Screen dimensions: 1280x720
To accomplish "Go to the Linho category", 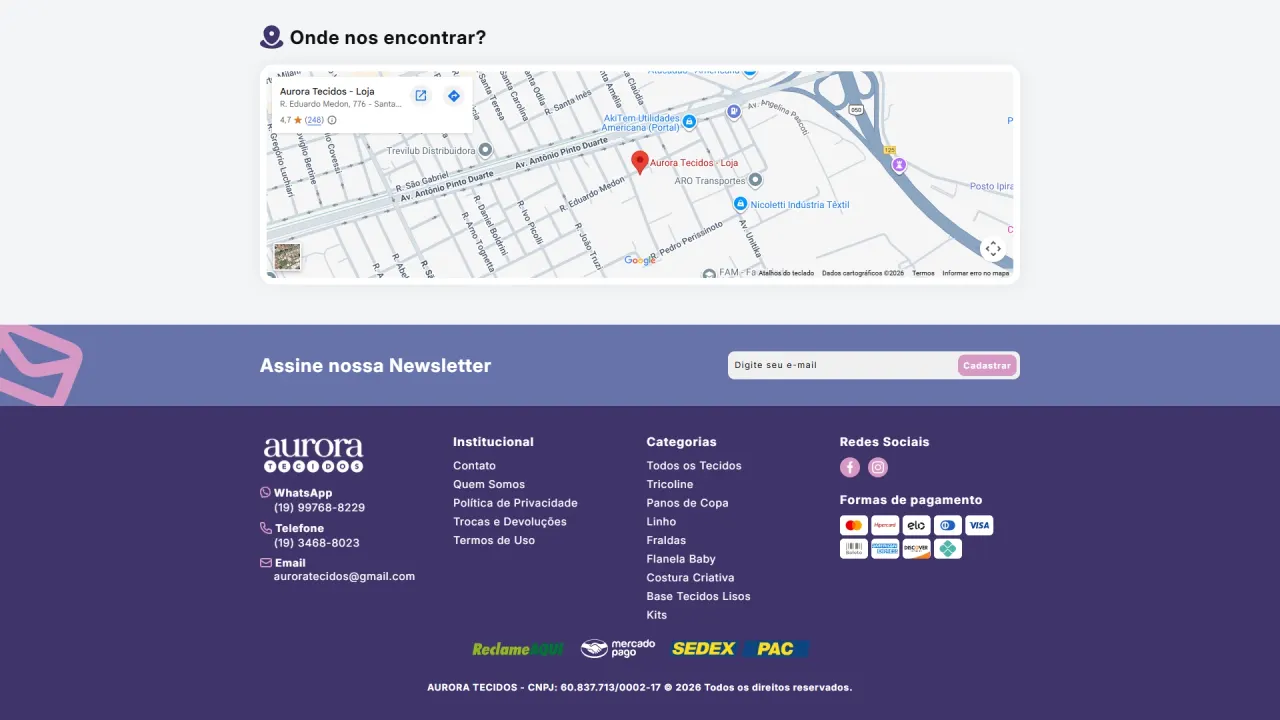I will pyautogui.click(x=661, y=522).
